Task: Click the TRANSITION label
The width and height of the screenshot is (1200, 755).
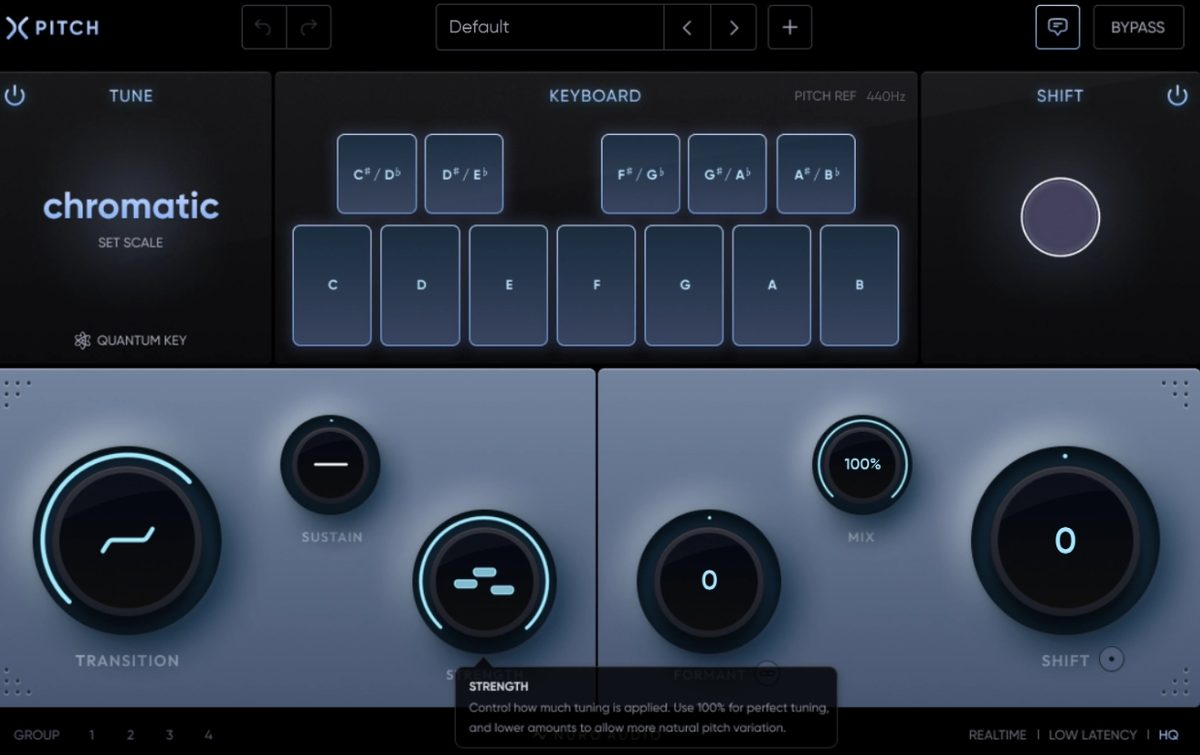Action: click(128, 661)
